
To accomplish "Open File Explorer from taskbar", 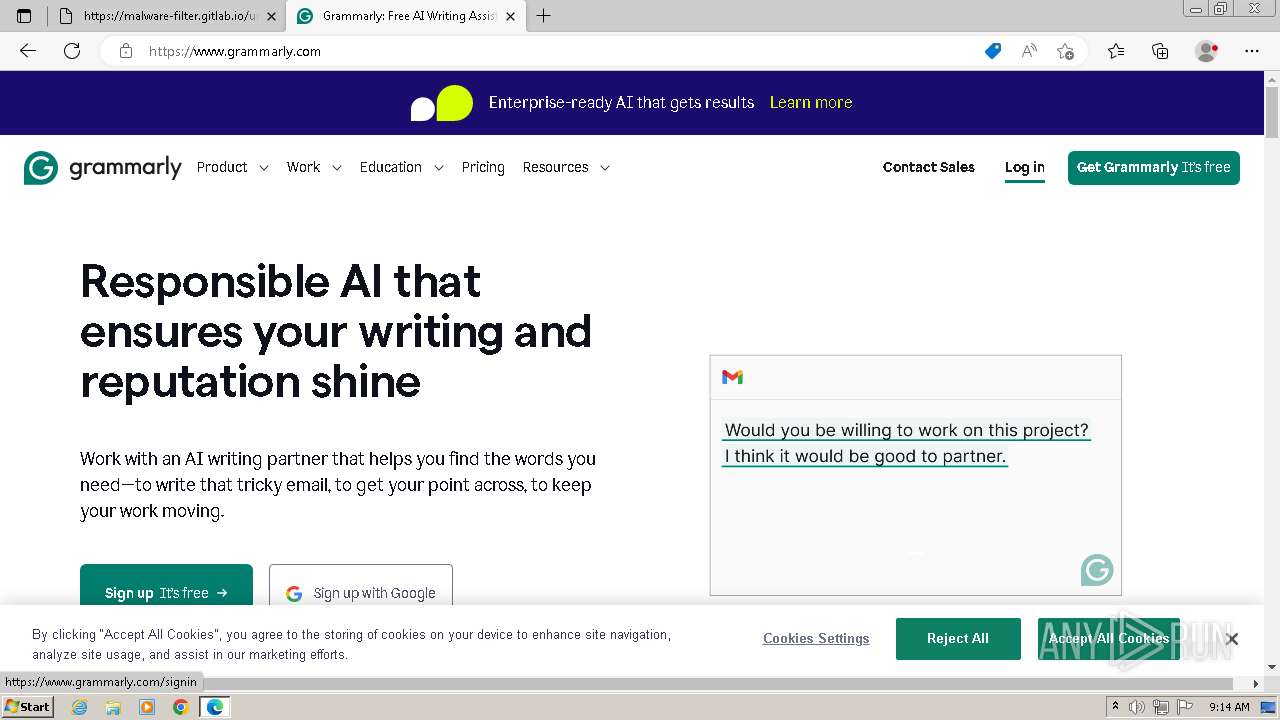I will (x=113, y=707).
